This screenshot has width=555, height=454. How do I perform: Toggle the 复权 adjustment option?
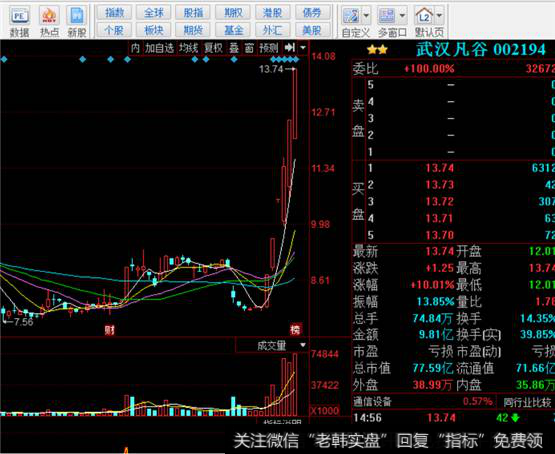click(x=213, y=48)
